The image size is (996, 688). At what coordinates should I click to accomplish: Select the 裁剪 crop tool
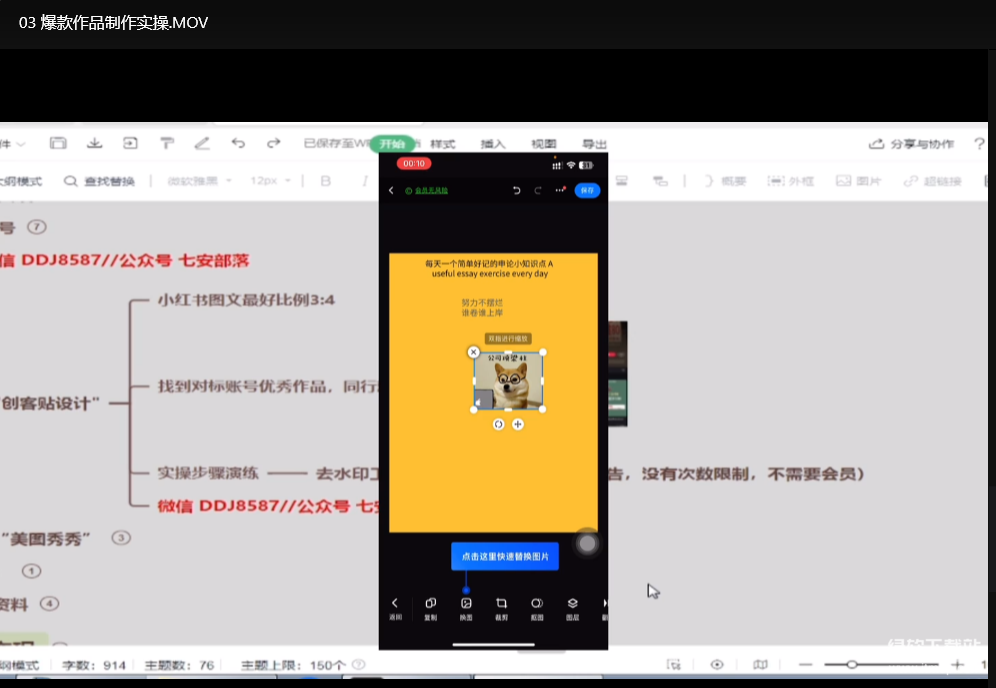[x=502, y=606]
